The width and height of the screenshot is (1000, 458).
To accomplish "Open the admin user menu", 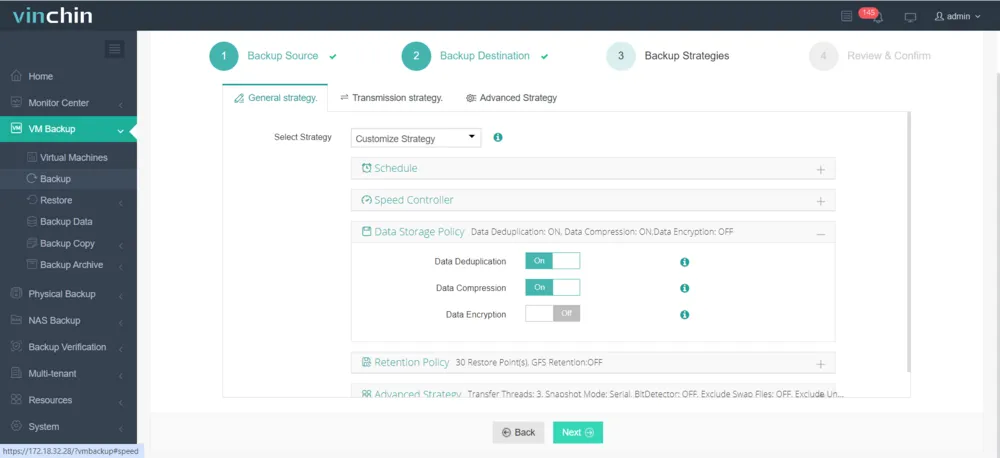I will [x=957, y=17].
